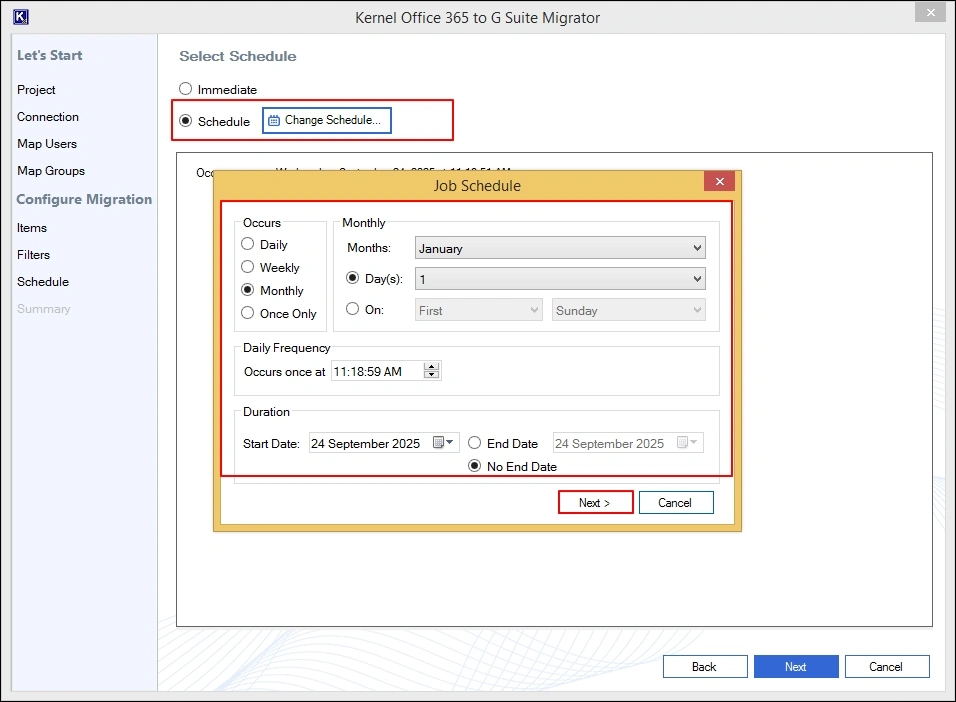The width and height of the screenshot is (956, 702).
Task: Select the Immediate radio option
Action: coord(185,89)
